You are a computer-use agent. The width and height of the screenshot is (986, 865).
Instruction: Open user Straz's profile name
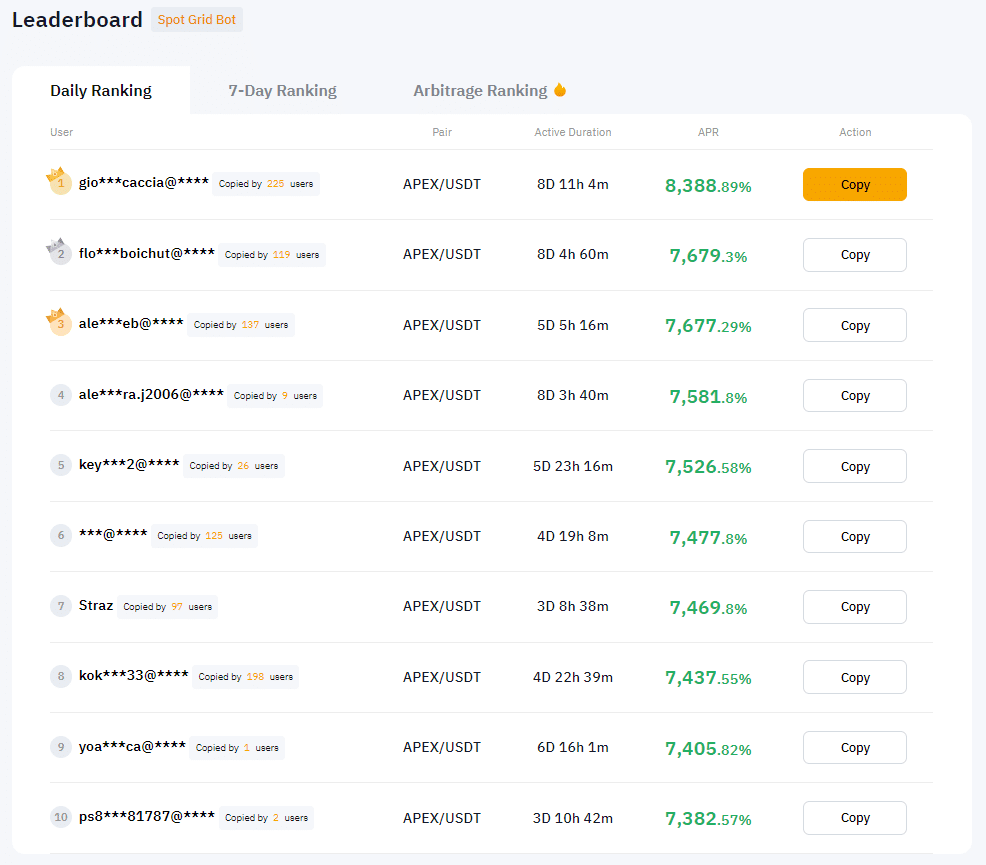96,606
